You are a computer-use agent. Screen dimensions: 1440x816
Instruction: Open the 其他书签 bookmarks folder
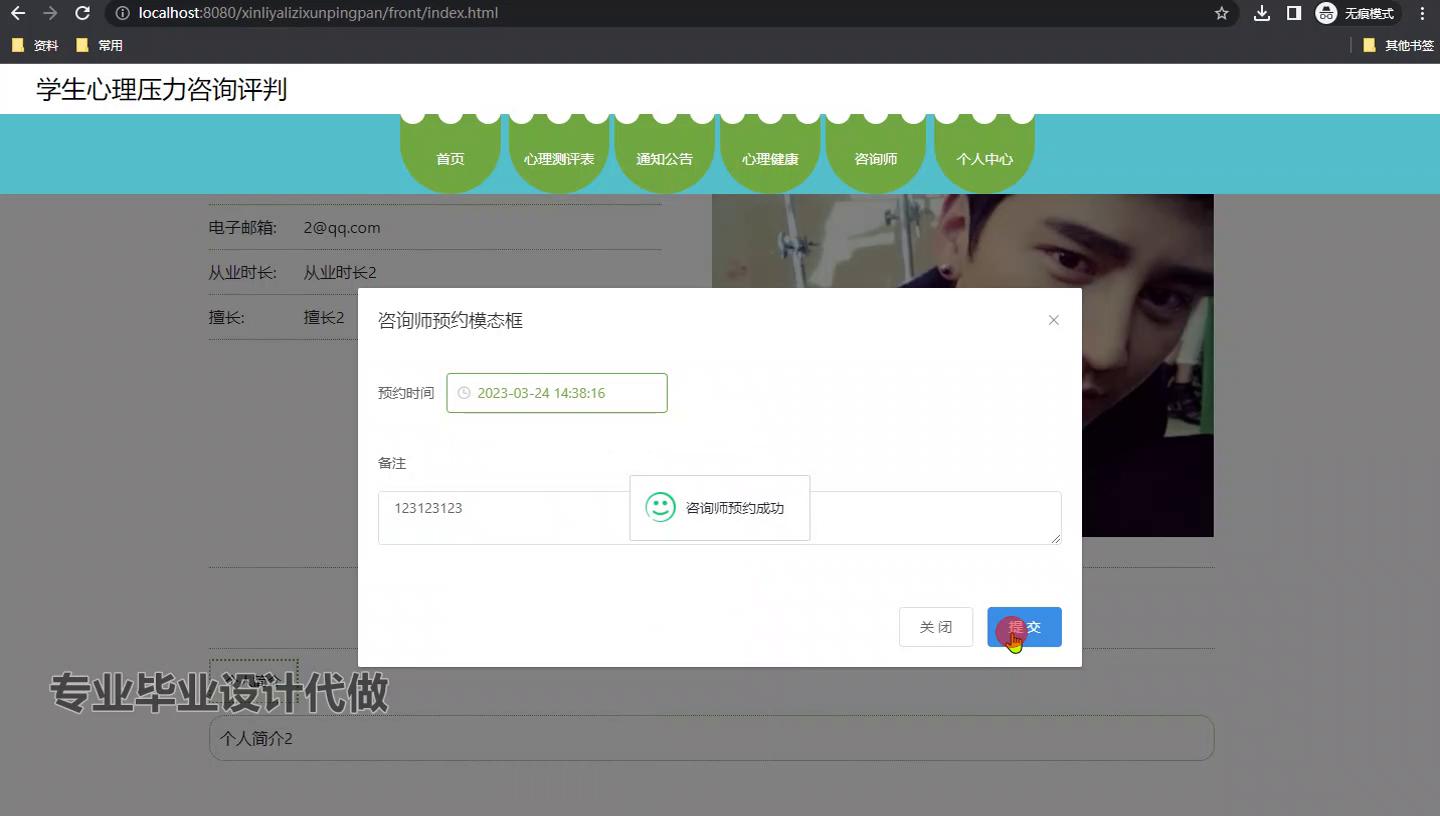[1398, 45]
